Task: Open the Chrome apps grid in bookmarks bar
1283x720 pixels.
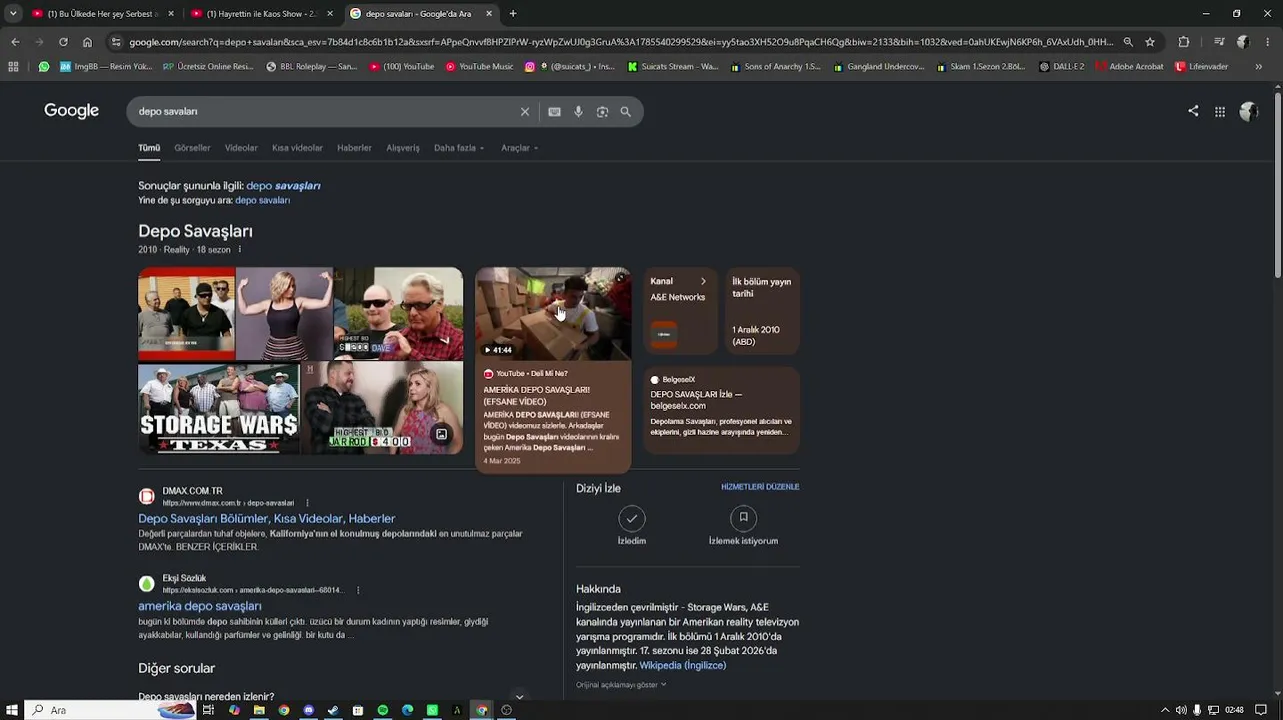Action: pyautogui.click(x=13, y=67)
